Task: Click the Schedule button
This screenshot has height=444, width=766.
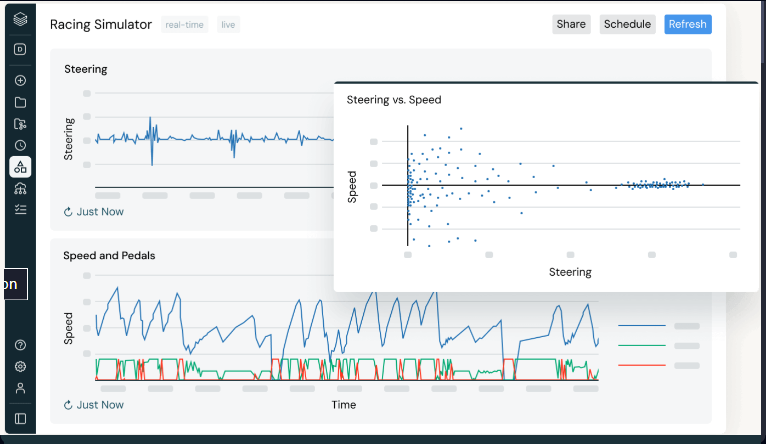Action: click(x=627, y=25)
